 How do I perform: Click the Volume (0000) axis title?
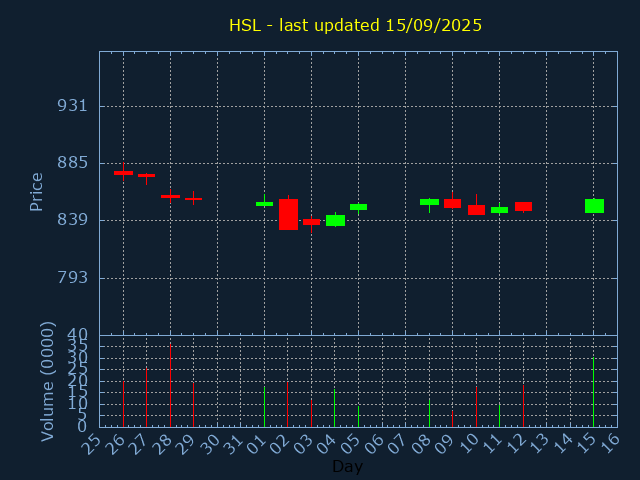[x=48, y=382]
